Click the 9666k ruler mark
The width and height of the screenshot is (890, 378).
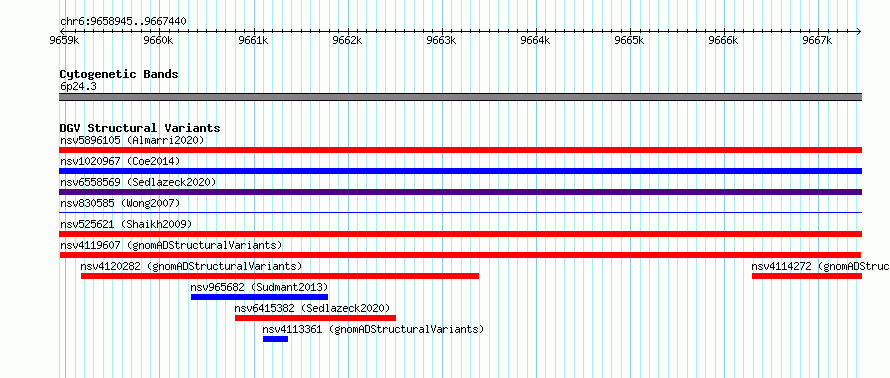pyautogui.click(x=724, y=41)
